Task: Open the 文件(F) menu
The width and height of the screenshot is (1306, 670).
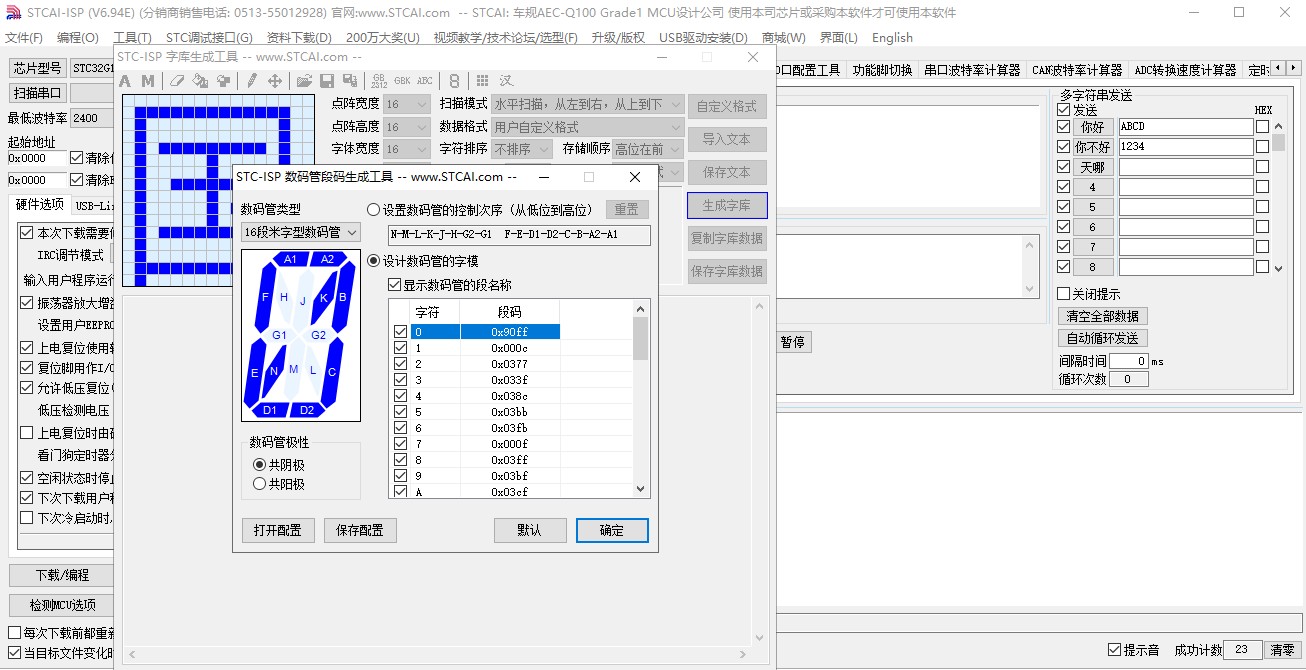Action: (24, 38)
